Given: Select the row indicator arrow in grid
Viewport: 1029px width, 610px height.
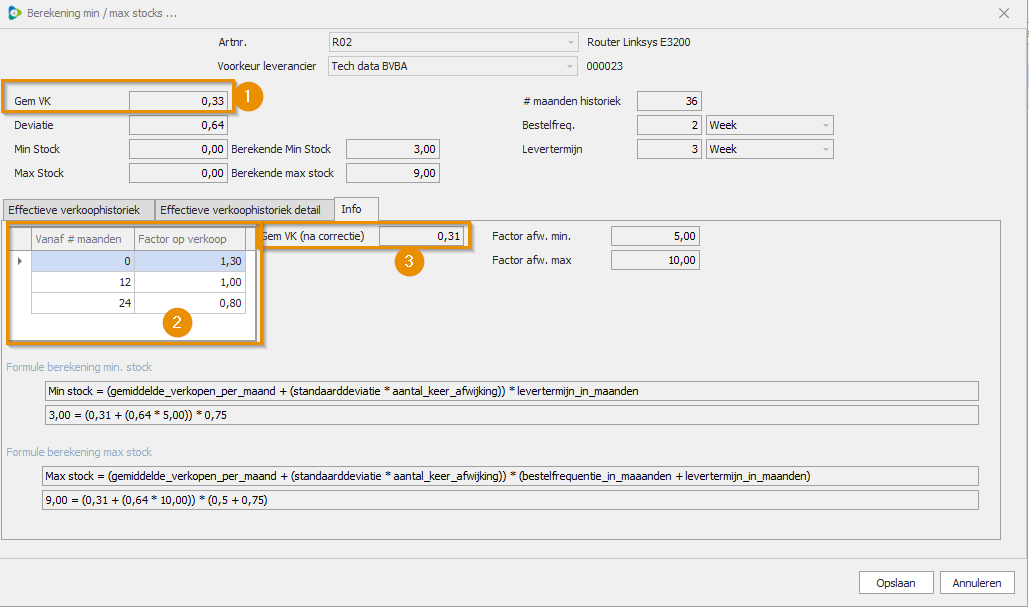Looking at the screenshot, I should click(x=20, y=261).
